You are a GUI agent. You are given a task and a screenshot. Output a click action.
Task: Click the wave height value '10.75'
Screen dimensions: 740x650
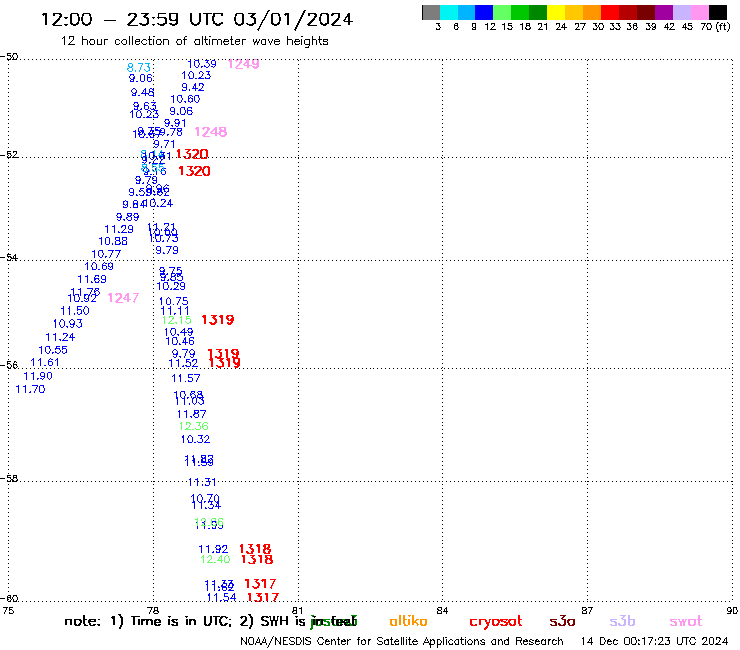coord(173,301)
